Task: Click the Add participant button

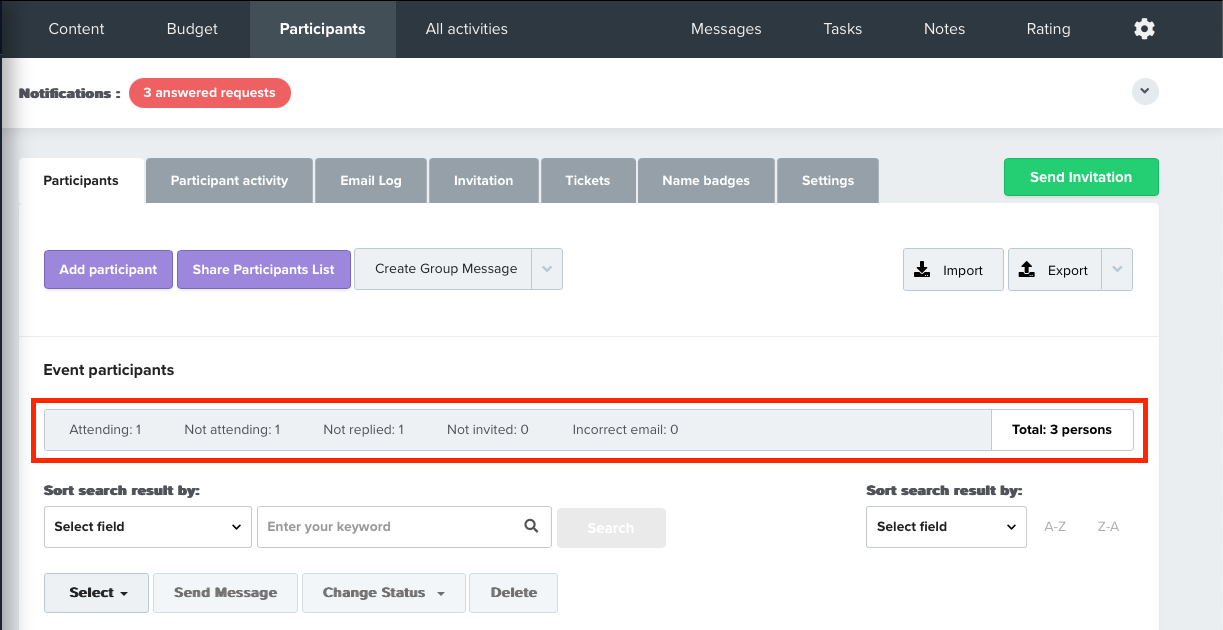Action: coord(108,270)
